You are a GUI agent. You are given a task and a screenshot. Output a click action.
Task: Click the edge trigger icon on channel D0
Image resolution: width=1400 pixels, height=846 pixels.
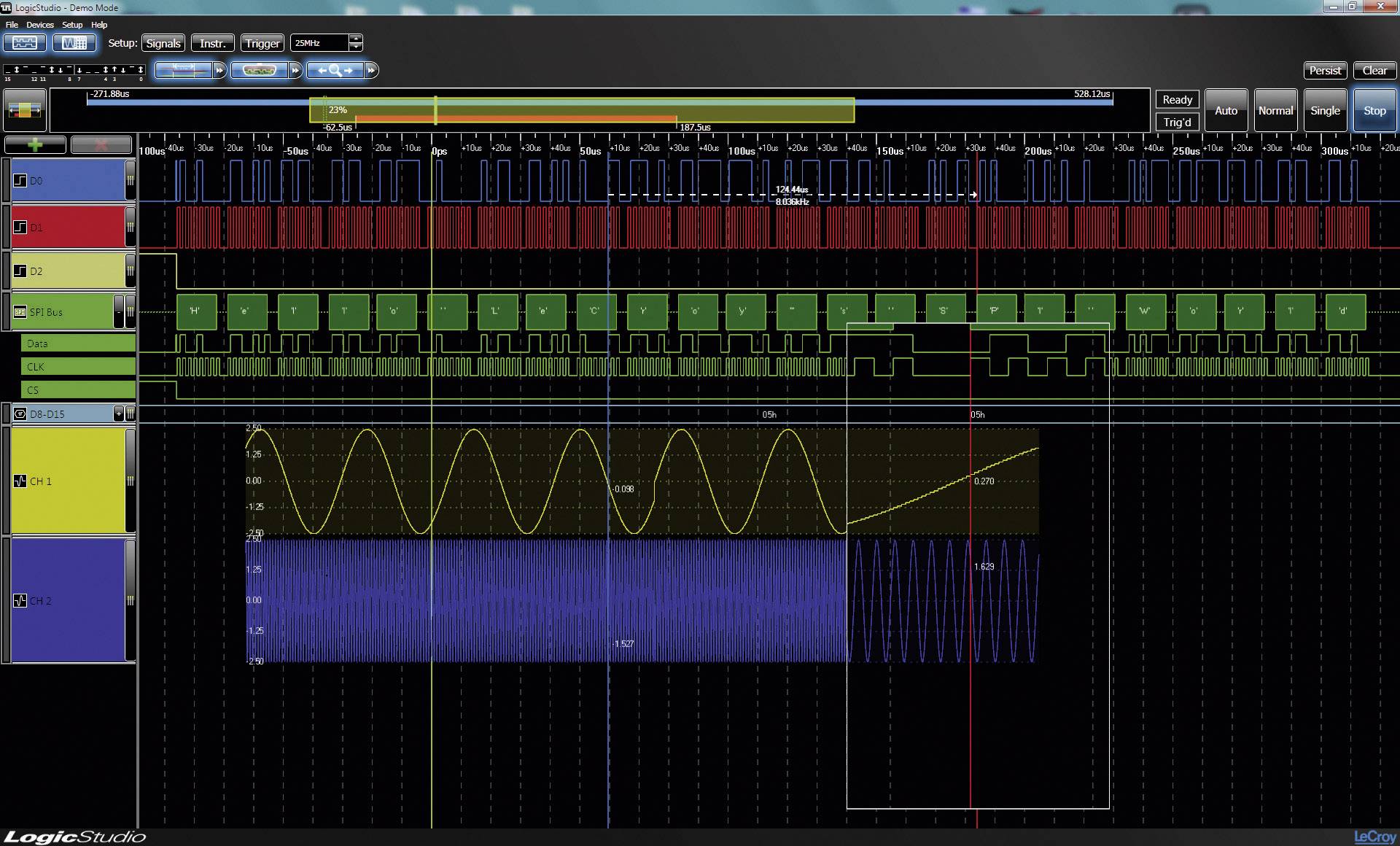(x=20, y=180)
